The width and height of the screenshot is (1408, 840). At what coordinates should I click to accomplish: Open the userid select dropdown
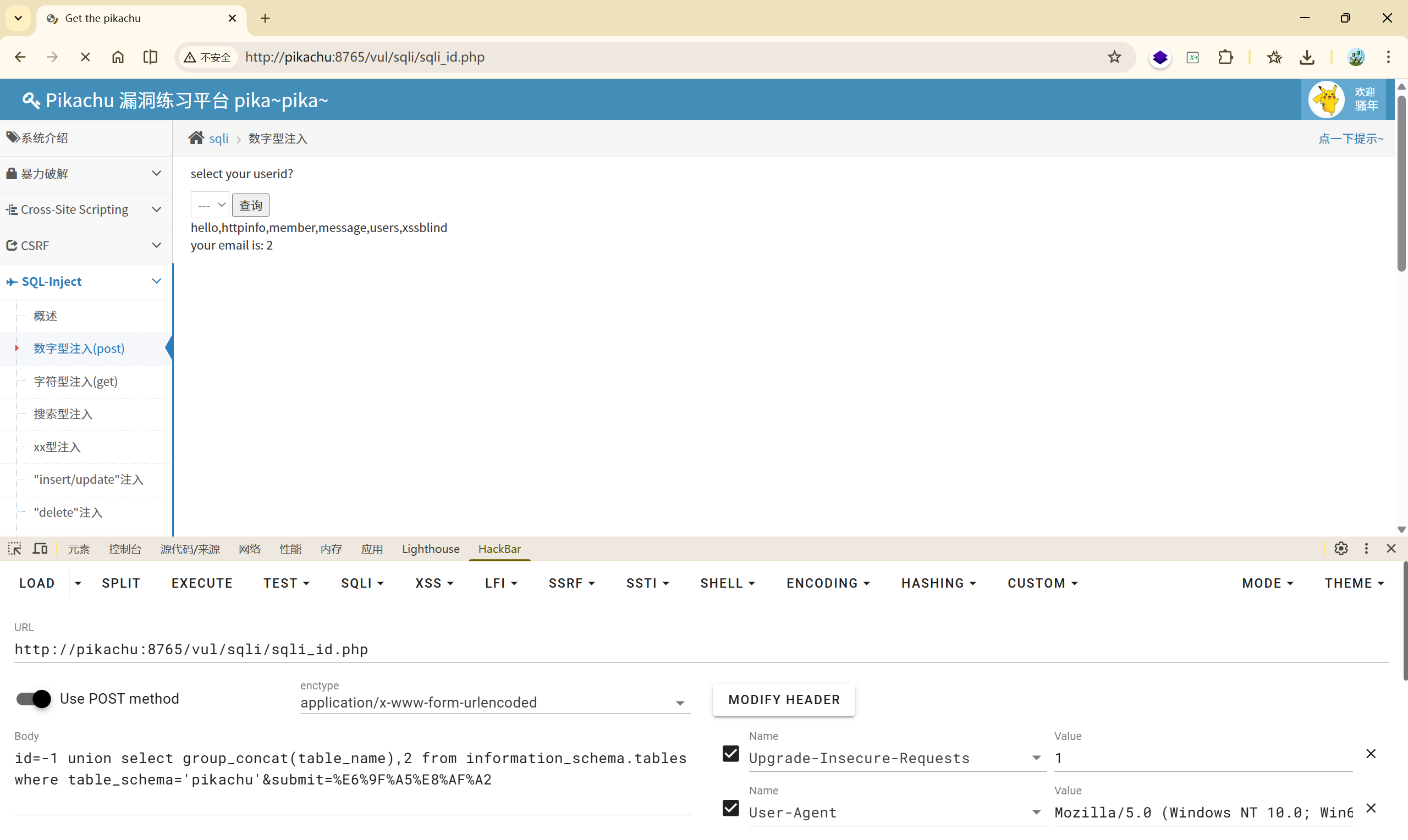point(210,205)
